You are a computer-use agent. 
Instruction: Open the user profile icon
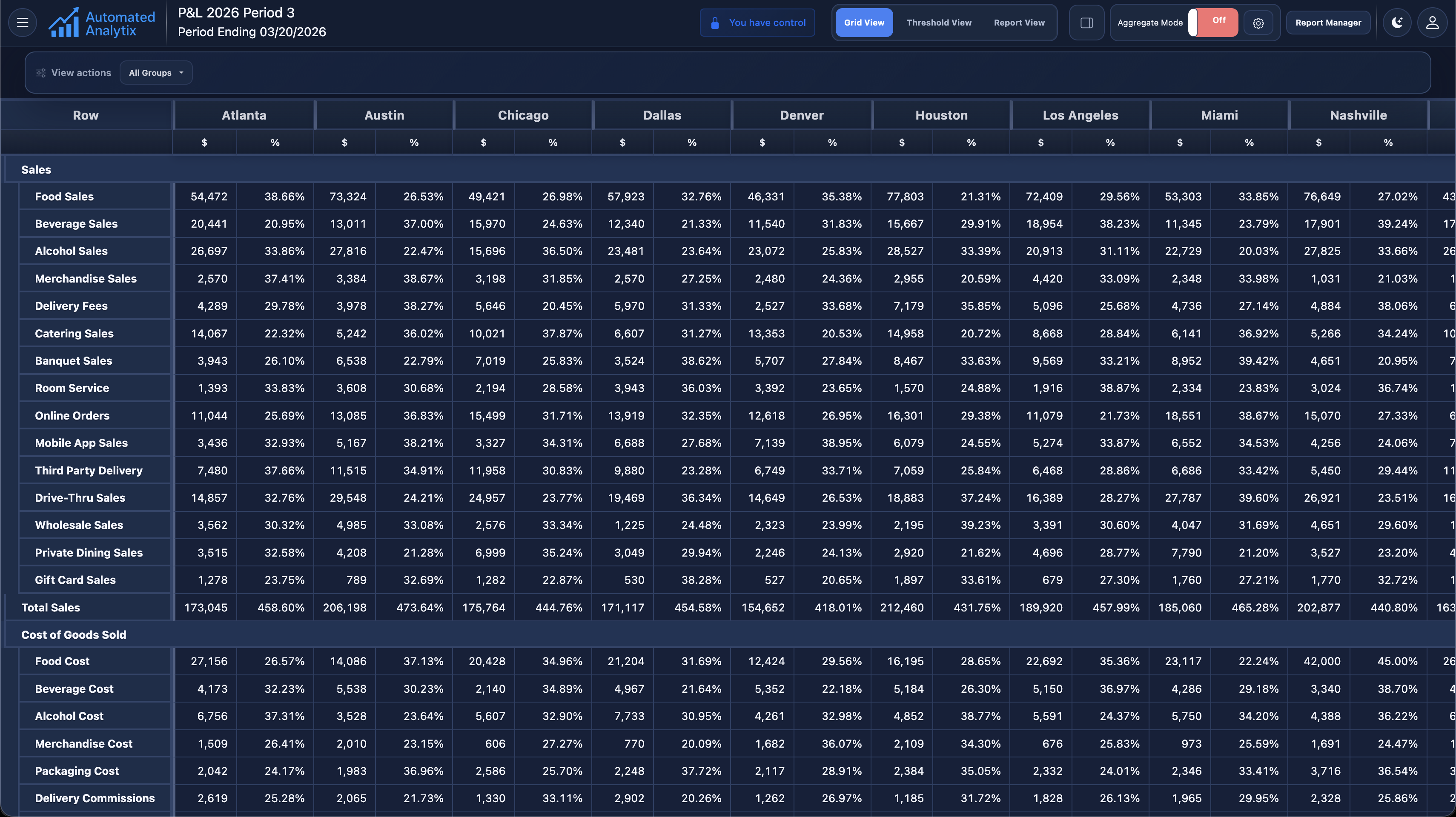pyautogui.click(x=1432, y=23)
